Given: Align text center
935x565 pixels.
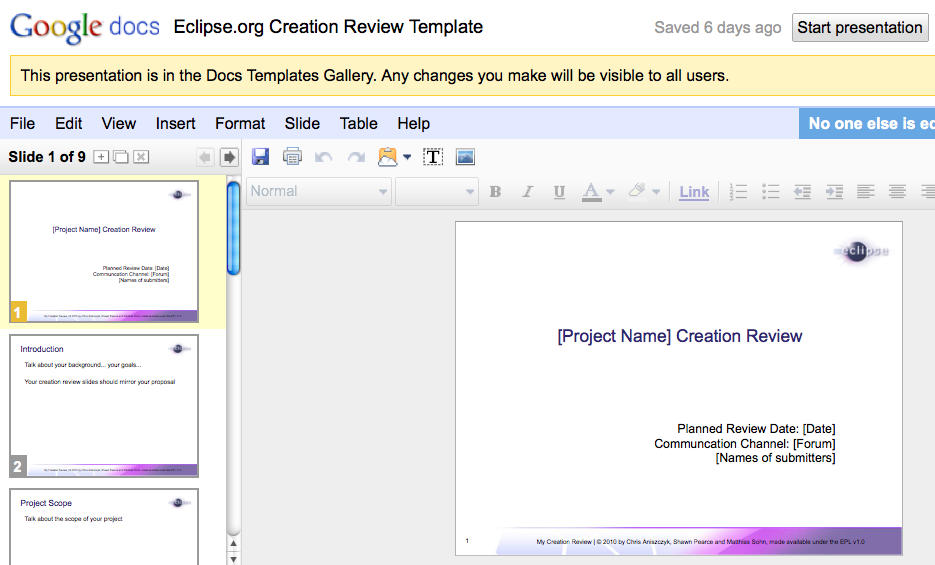Looking at the screenshot, I should 897,191.
